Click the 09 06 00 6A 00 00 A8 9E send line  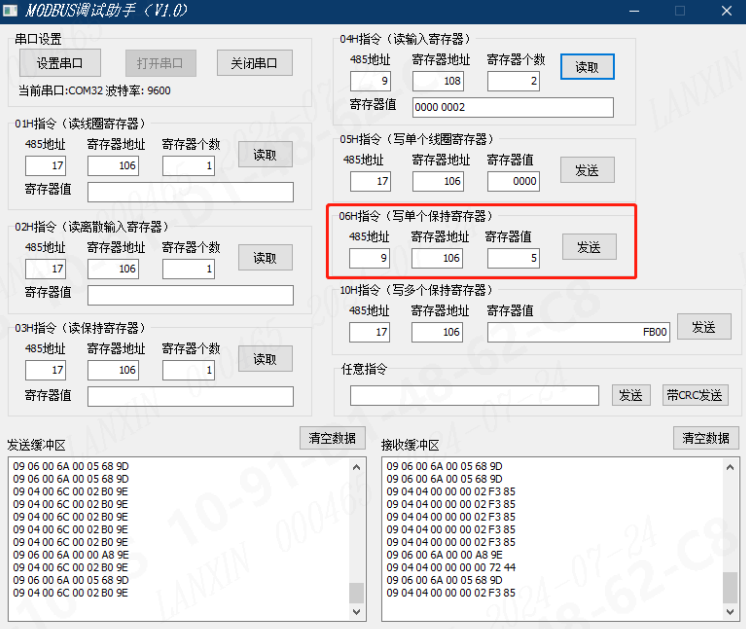71,555
